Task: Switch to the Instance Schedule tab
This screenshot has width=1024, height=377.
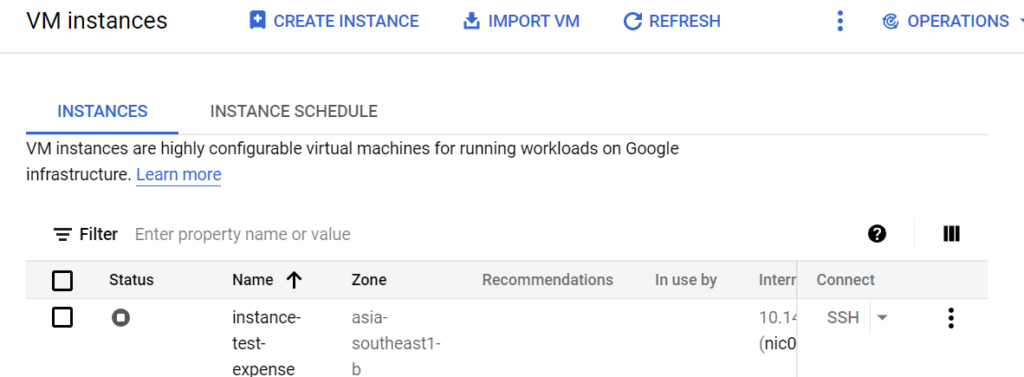Action: [294, 111]
